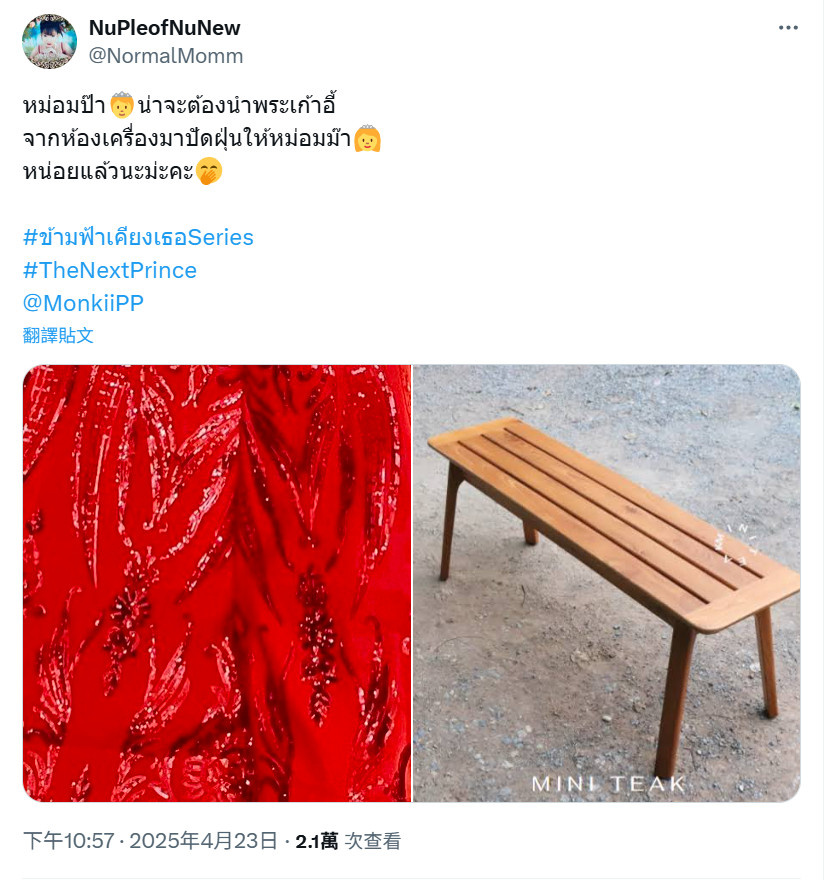Open the red sequin dress photo
Viewport: 824px width, 880px height.
coord(217,583)
